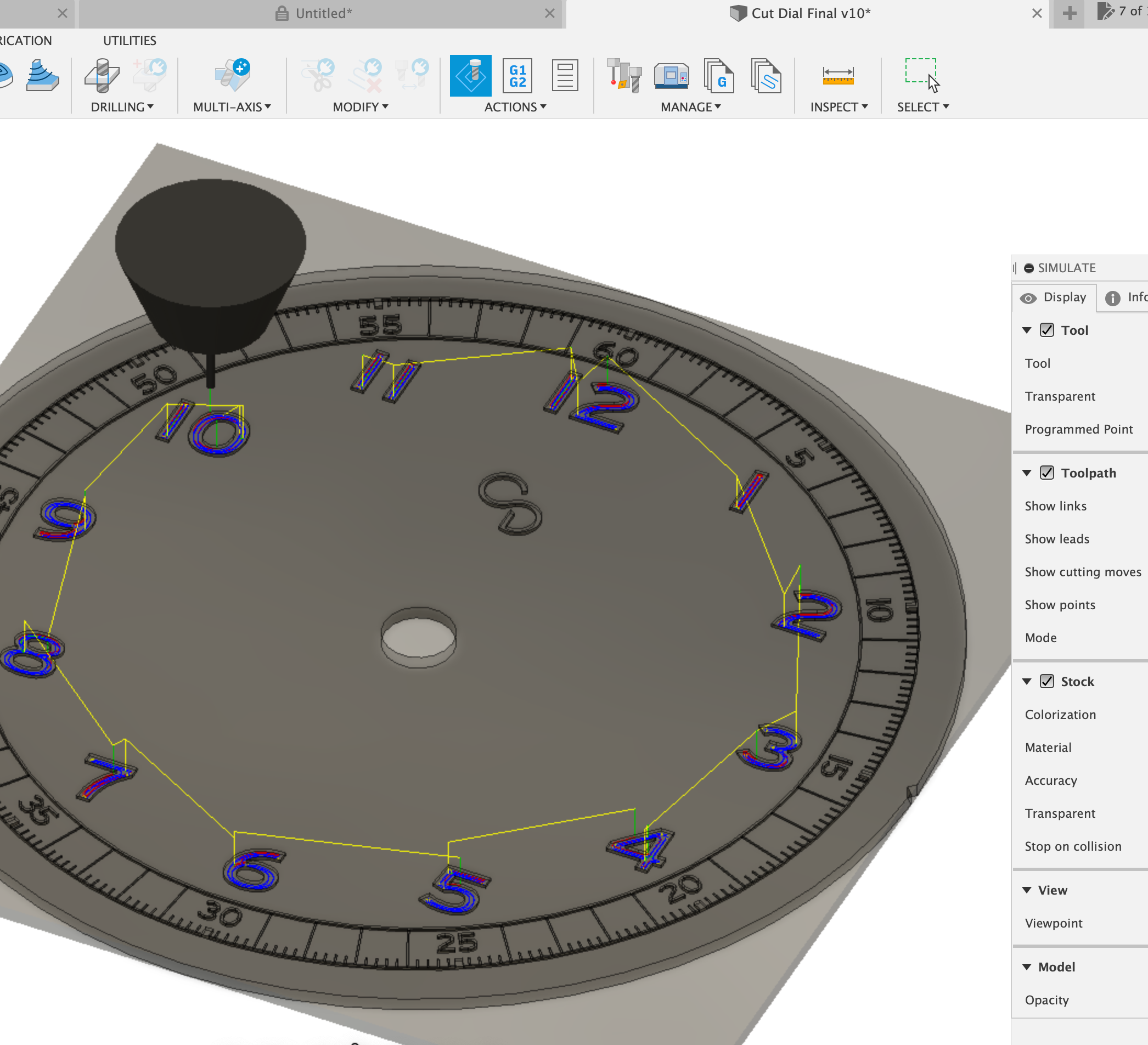Expand the DRILLING dropdown menu
The width and height of the screenshot is (1148, 1045).
tap(122, 107)
